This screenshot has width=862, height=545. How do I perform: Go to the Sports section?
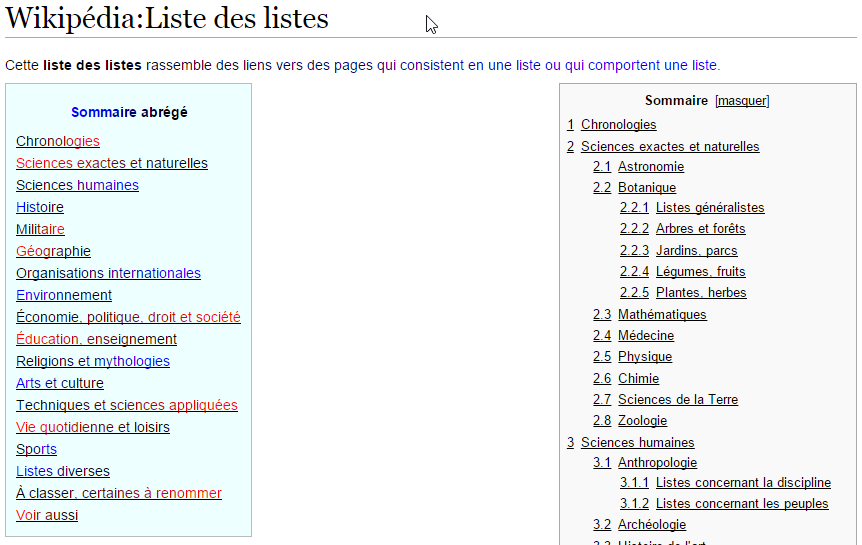[36, 449]
